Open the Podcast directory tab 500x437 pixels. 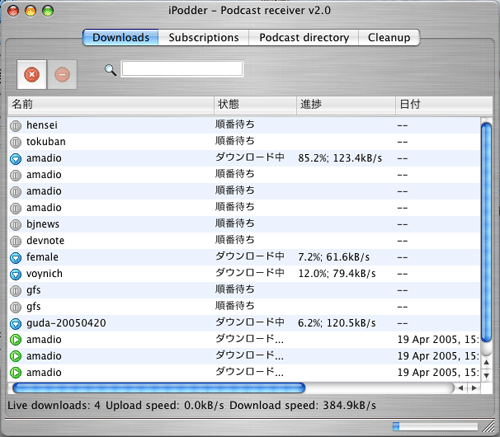tap(304, 37)
